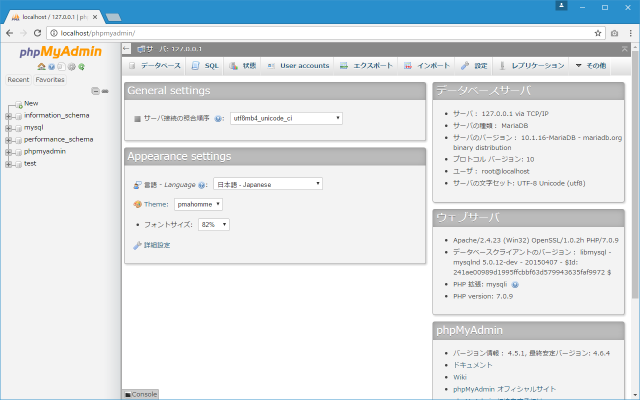Image resolution: width=640 pixels, height=400 pixels.
Task: Open the レプリケーション replication tab
Action: (x=531, y=66)
